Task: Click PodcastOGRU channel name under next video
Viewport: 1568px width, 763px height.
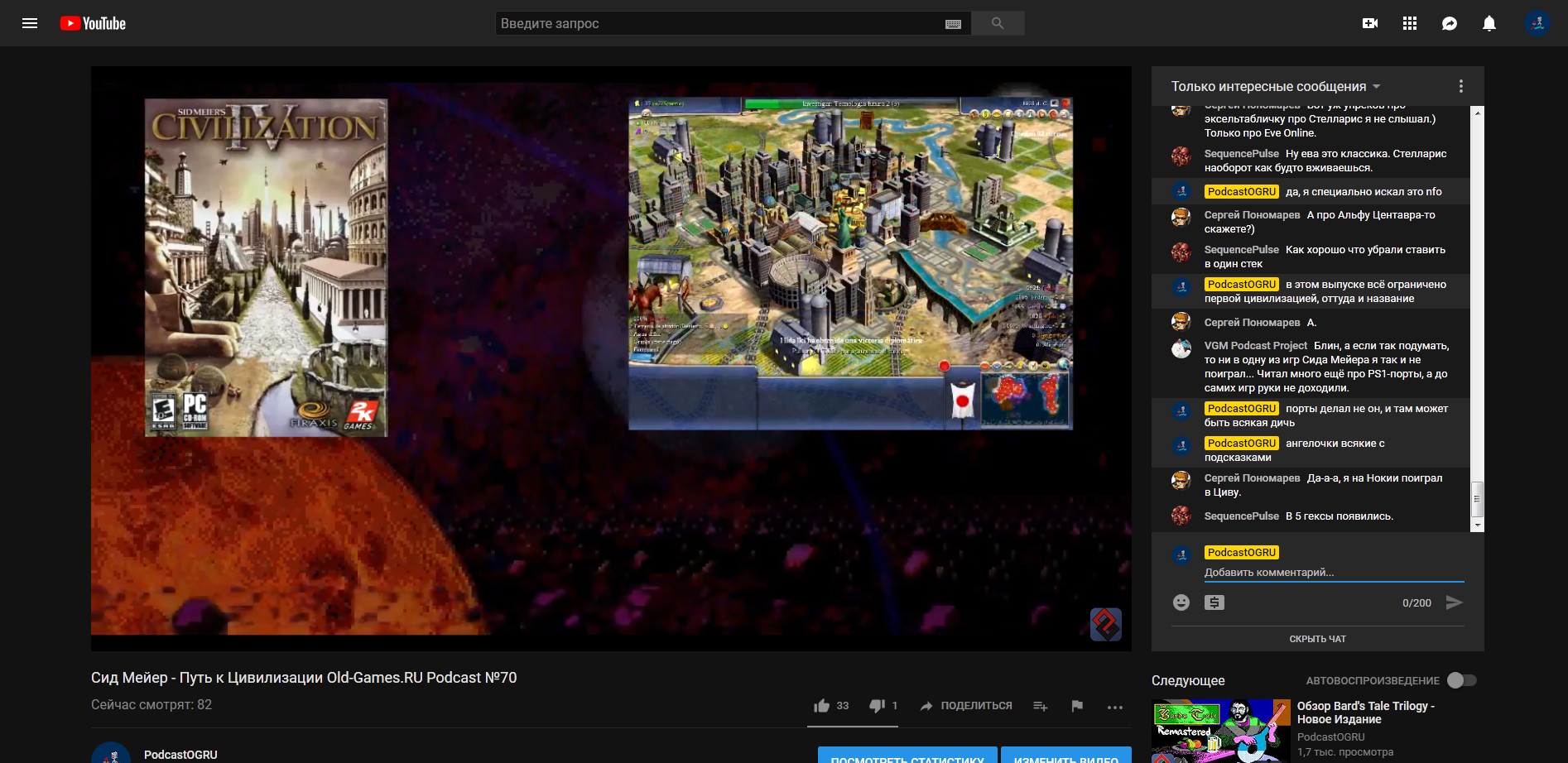Action: [x=1331, y=737]
